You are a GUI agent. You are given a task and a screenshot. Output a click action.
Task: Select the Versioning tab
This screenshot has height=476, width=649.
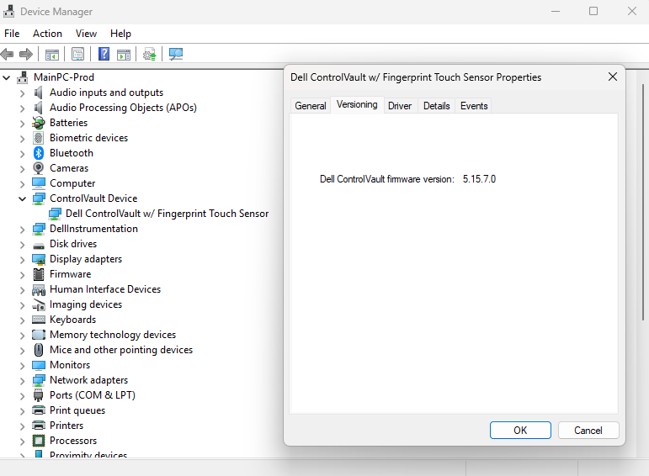[357, 105]
